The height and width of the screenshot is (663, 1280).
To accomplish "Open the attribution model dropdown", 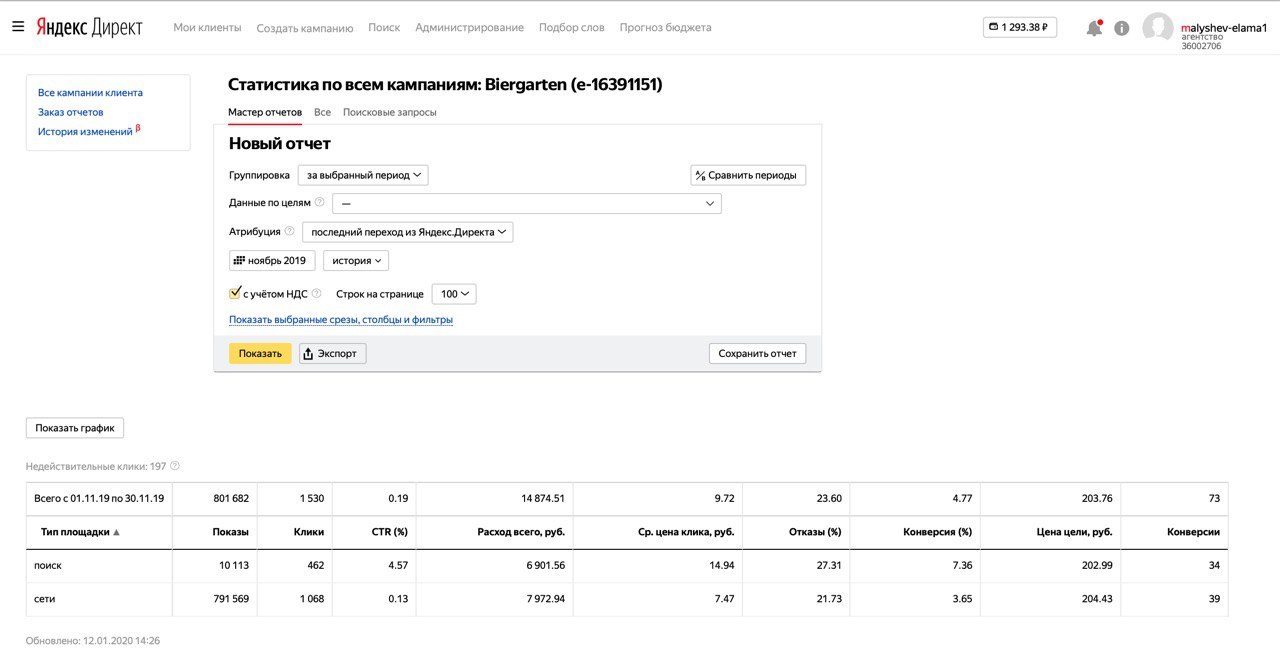I will click(407, 232).
